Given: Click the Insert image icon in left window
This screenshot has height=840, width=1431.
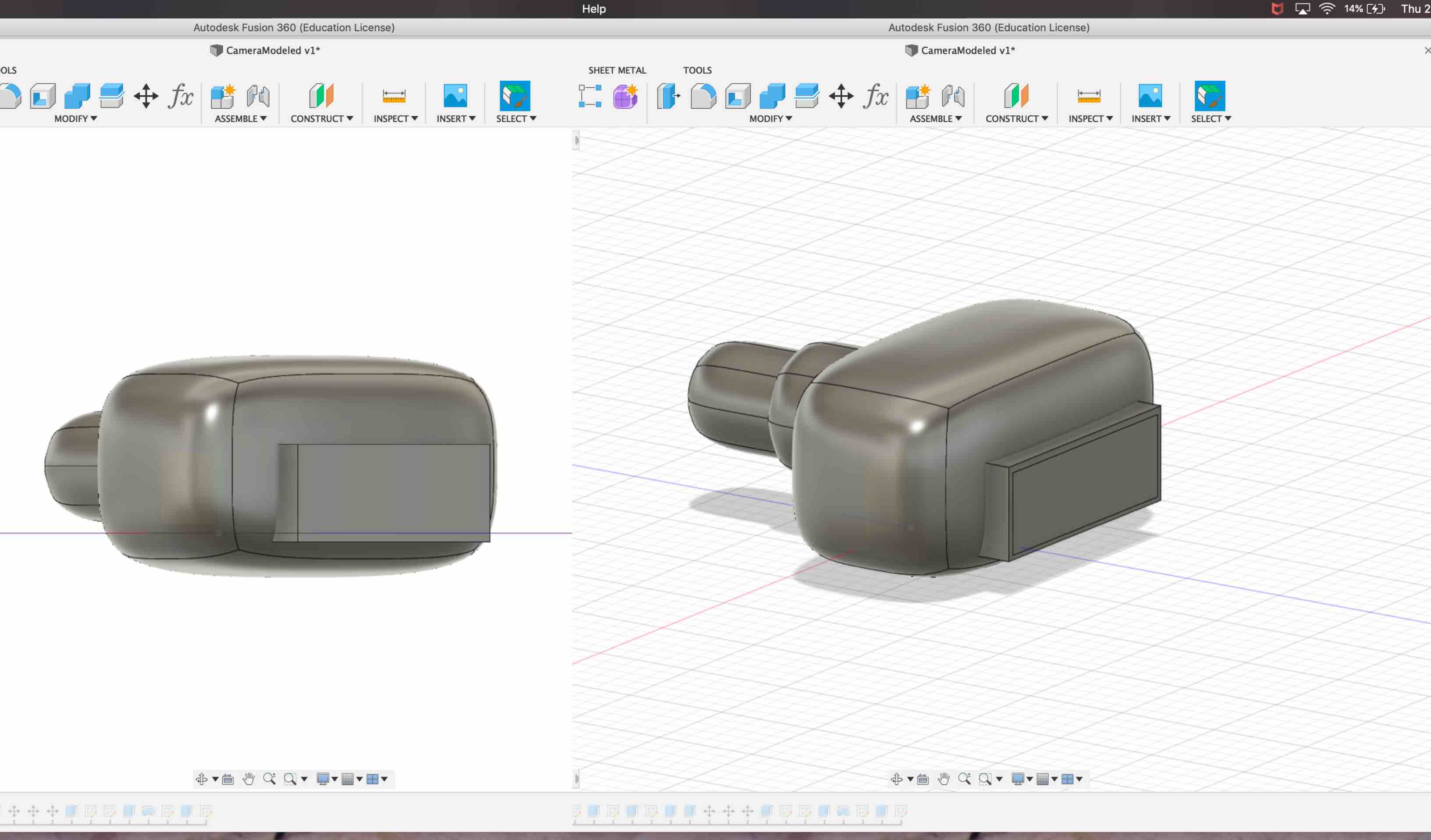Looking at the screenshot, I should [x=455, y=96].
